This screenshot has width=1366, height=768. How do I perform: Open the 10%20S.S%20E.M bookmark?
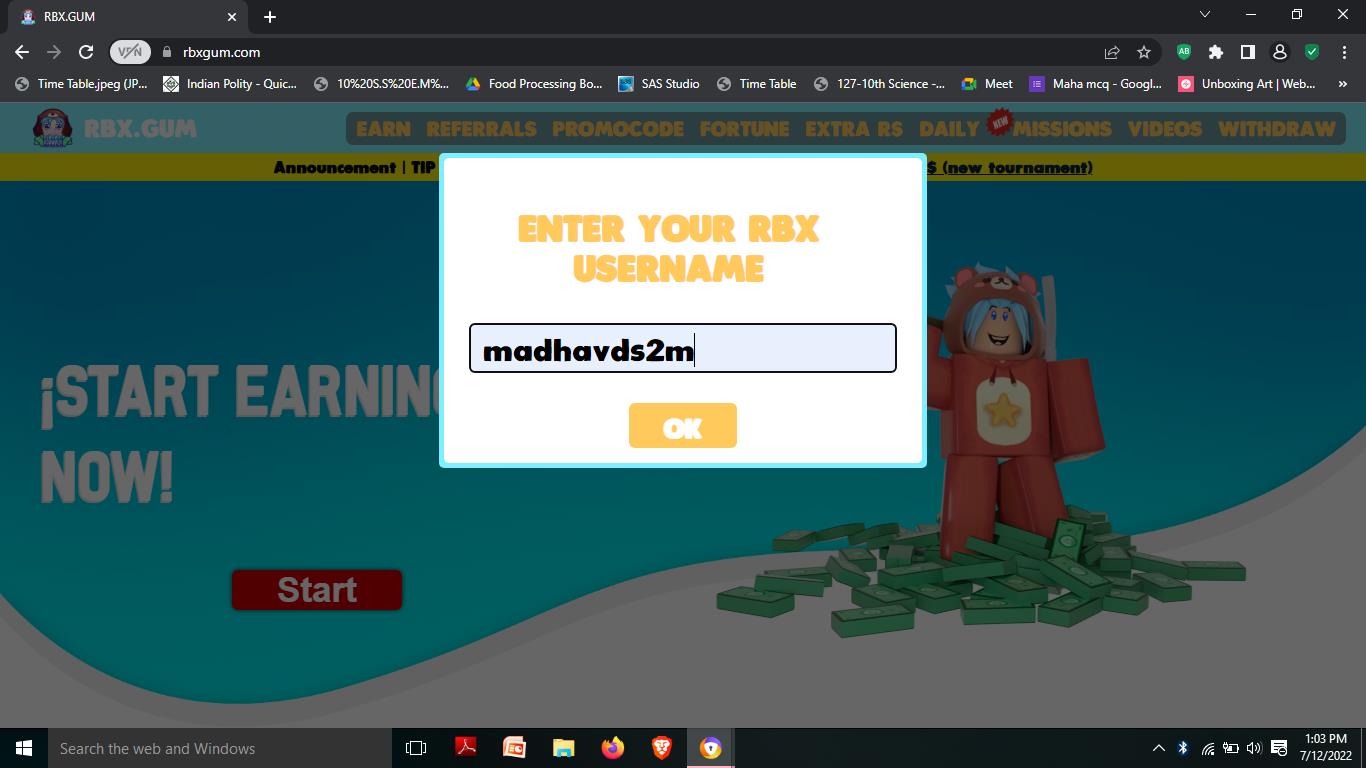(381, 84)
